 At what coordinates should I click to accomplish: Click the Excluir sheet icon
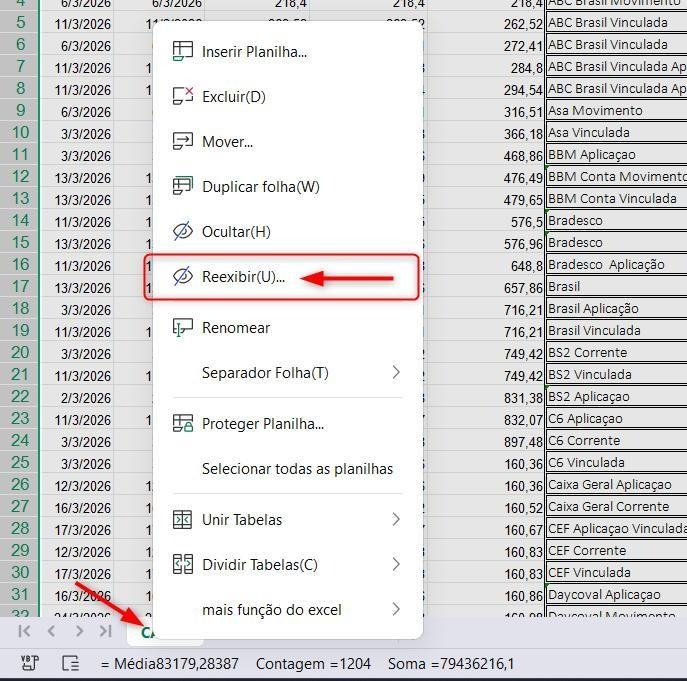(183, 96)
